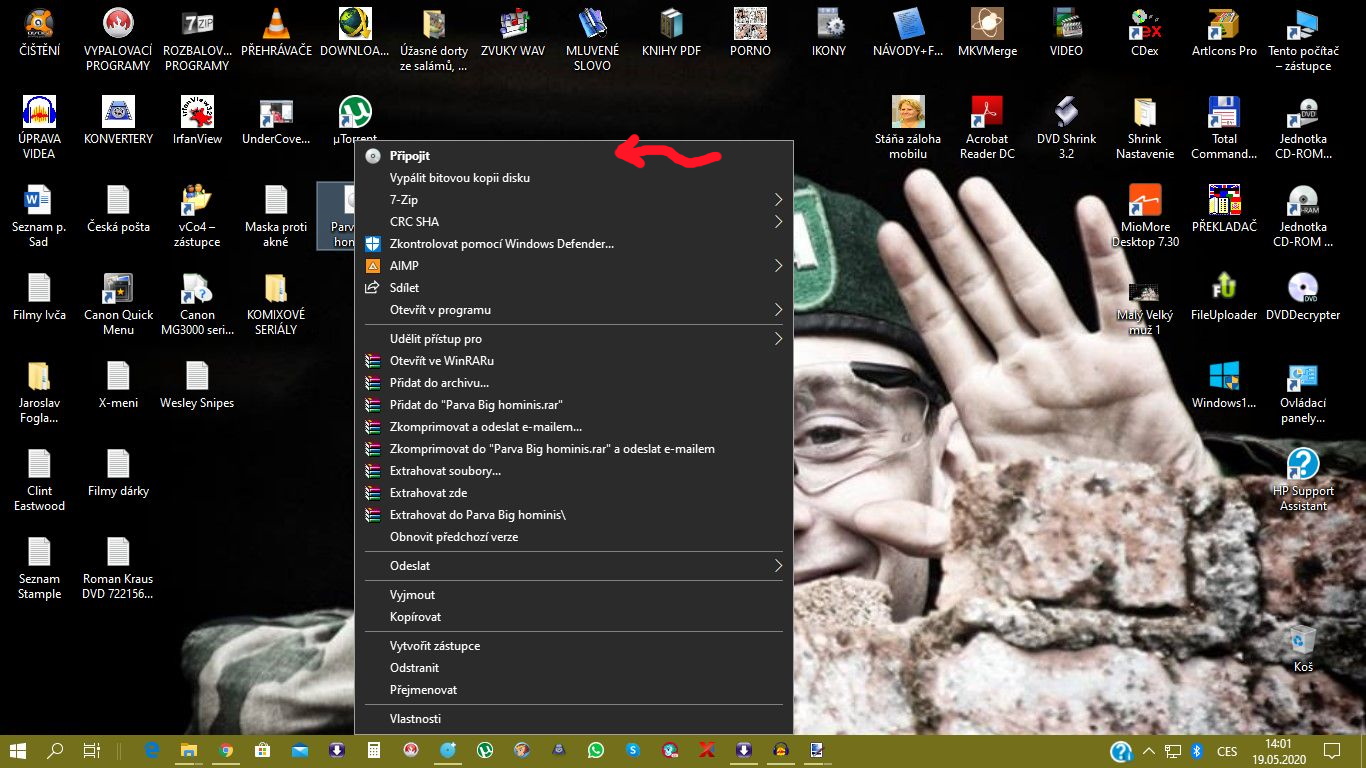
Task: Select the Koš recycle bin icon
Action: point(1302,648)
